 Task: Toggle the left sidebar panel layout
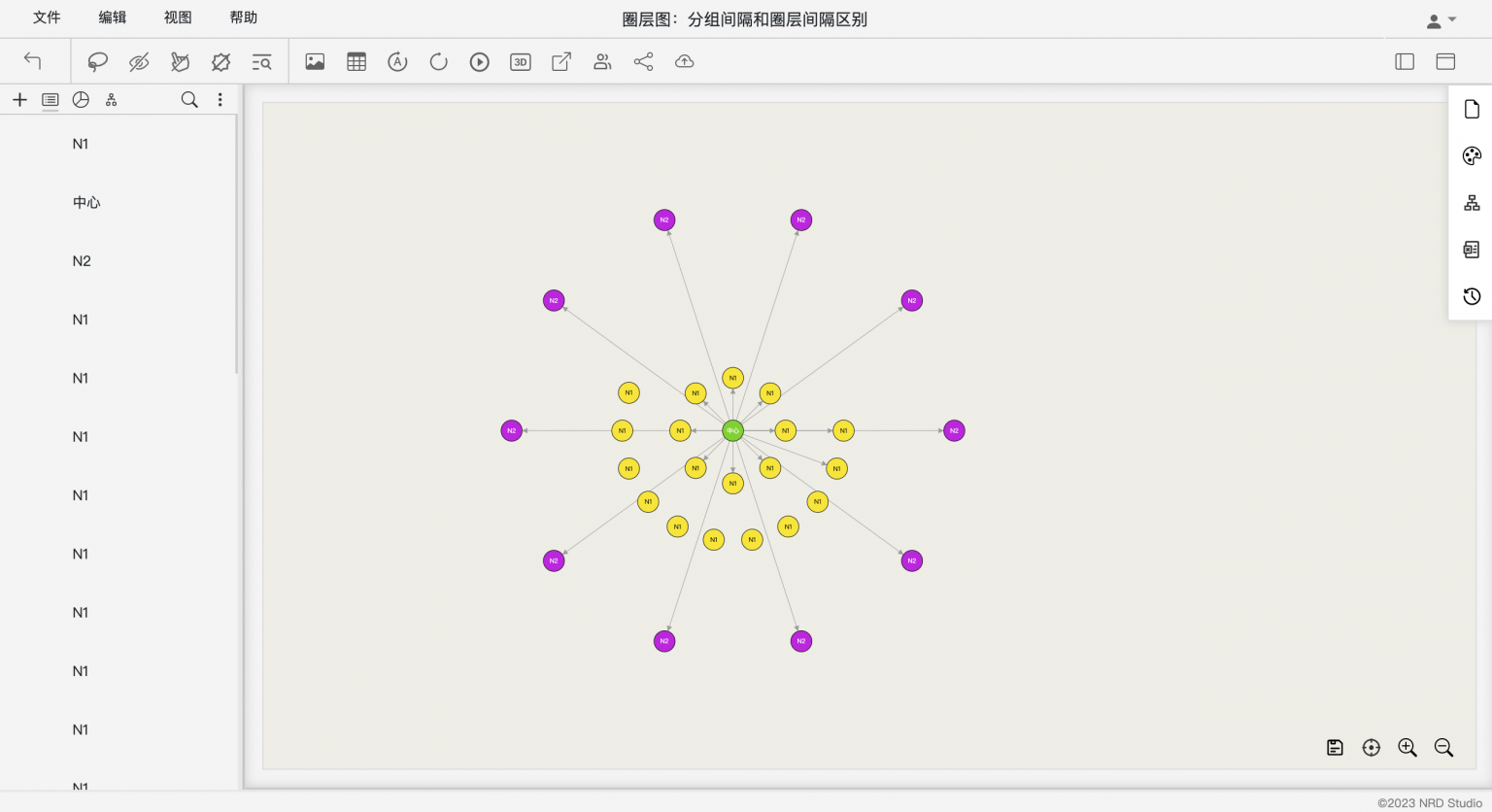coord(1405,62)
